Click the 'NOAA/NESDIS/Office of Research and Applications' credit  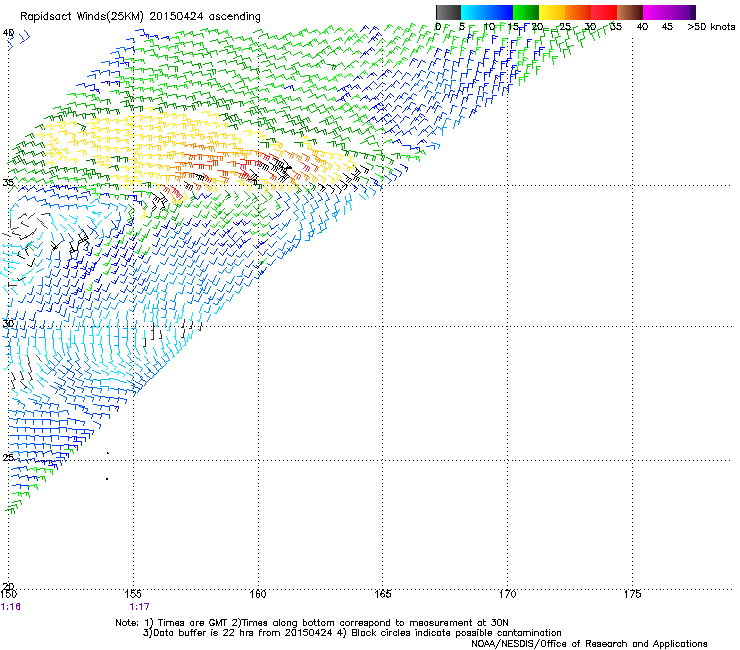point(589,644)
